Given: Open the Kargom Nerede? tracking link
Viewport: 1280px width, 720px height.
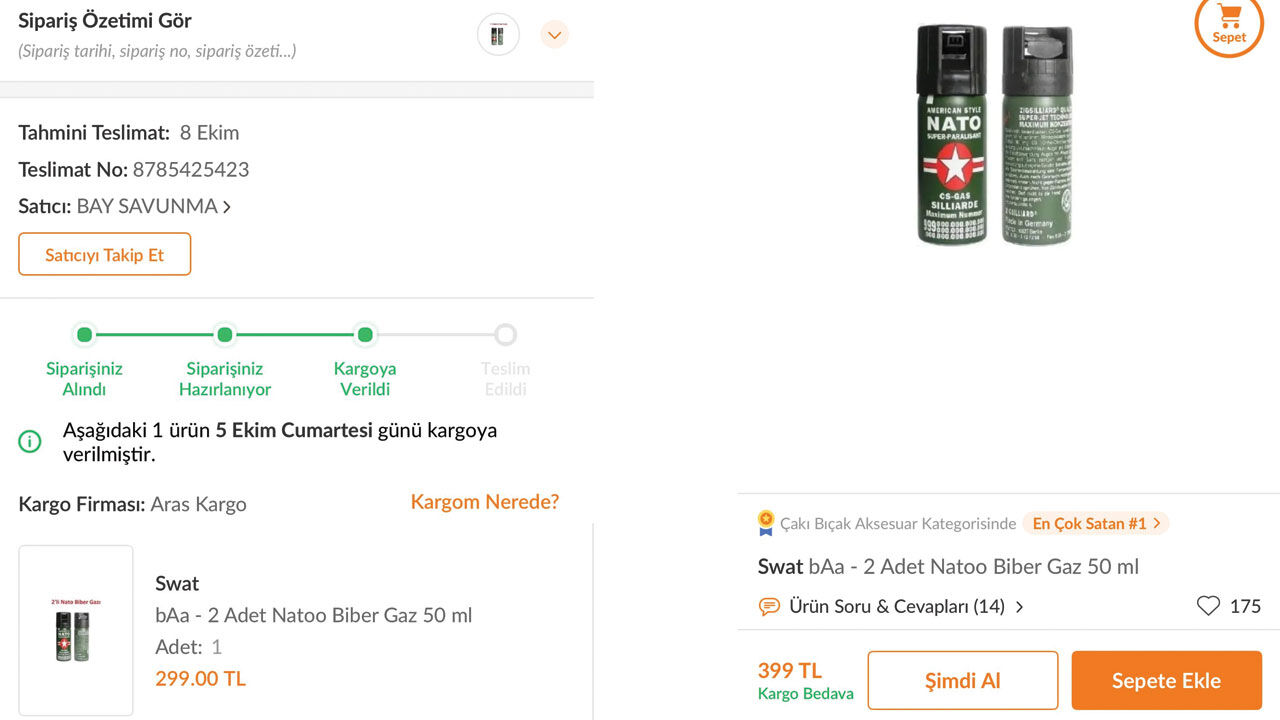Looking at the screenshot, I should (x=484, y=502).
